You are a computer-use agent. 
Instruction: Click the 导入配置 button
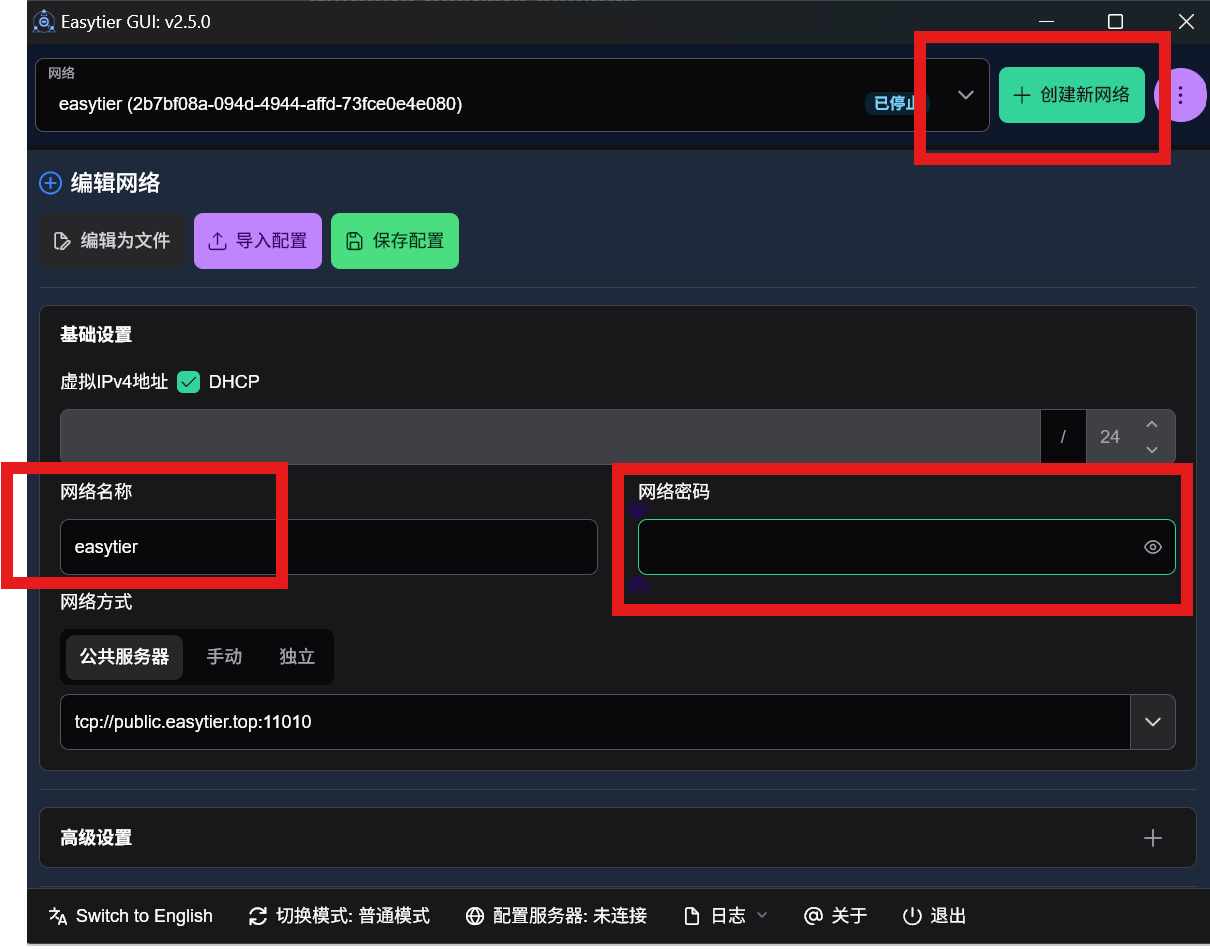(x=257, y=241)
